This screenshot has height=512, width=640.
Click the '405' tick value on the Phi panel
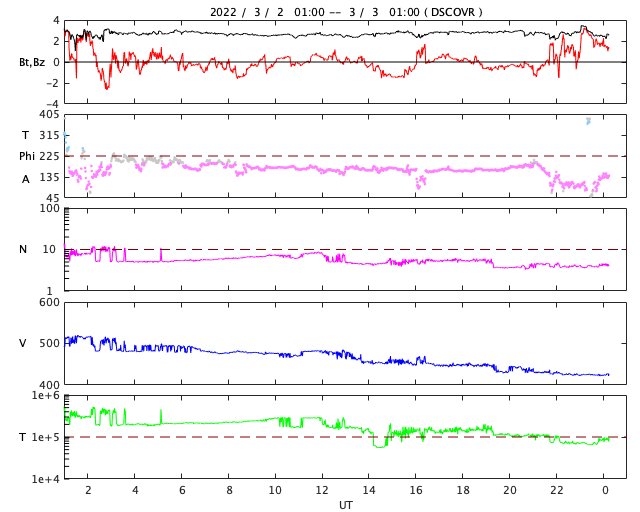pos(49,115)
